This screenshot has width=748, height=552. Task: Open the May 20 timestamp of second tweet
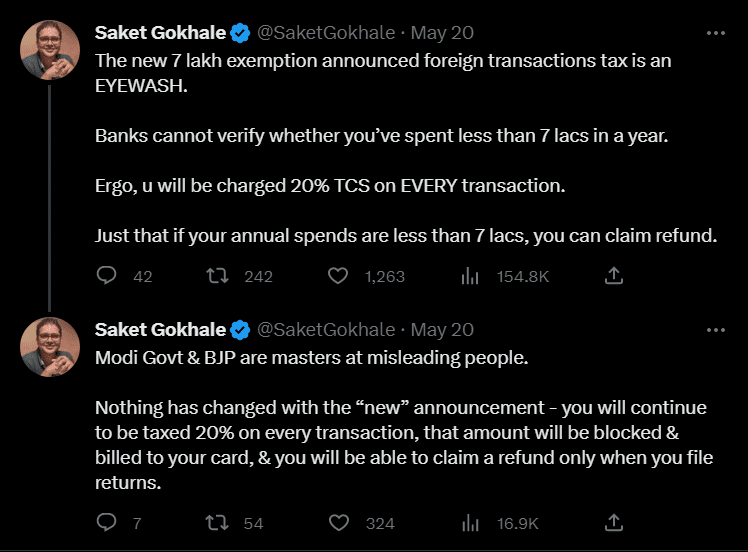pyautogui.click(x=442, y=330)
